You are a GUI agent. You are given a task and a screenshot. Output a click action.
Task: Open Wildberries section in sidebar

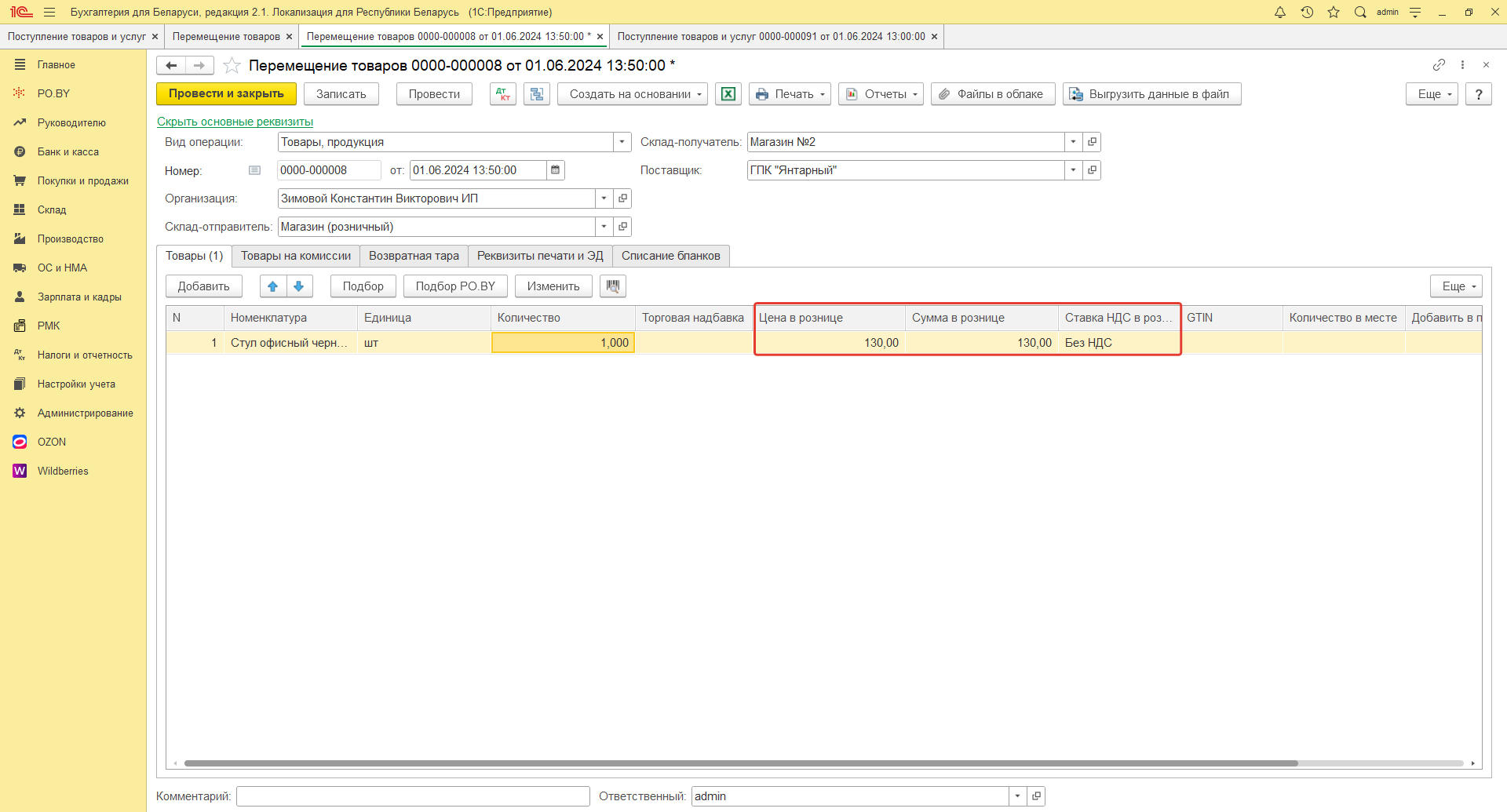click(x=63, y=471)
